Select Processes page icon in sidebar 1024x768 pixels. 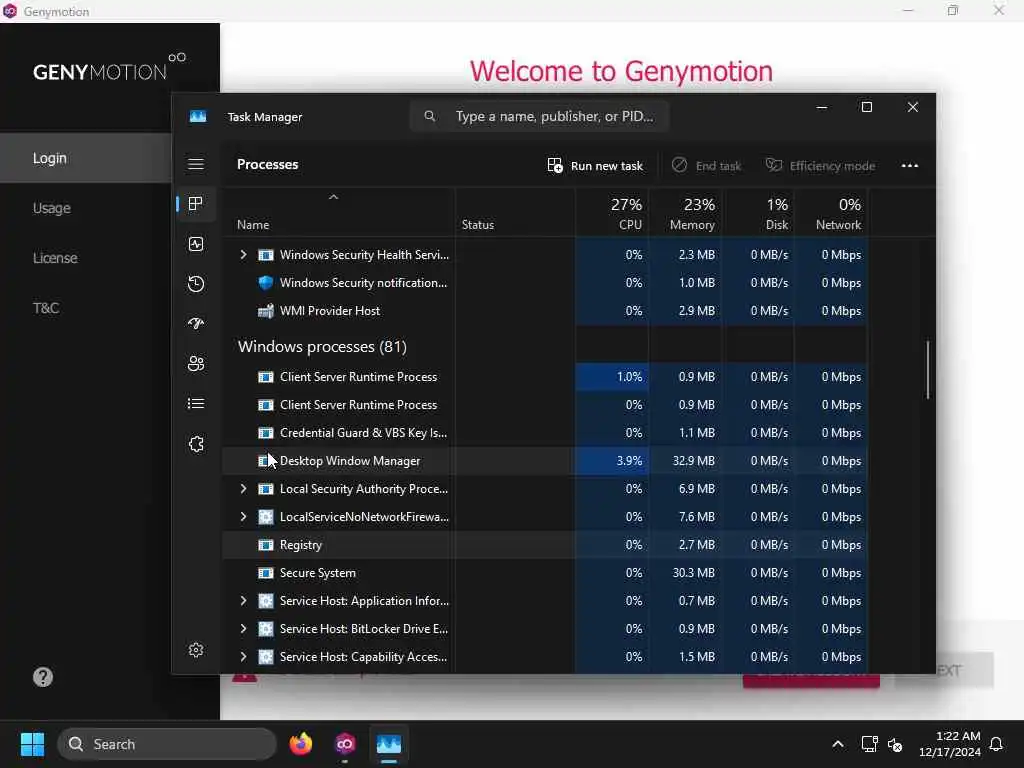point(196,204)
